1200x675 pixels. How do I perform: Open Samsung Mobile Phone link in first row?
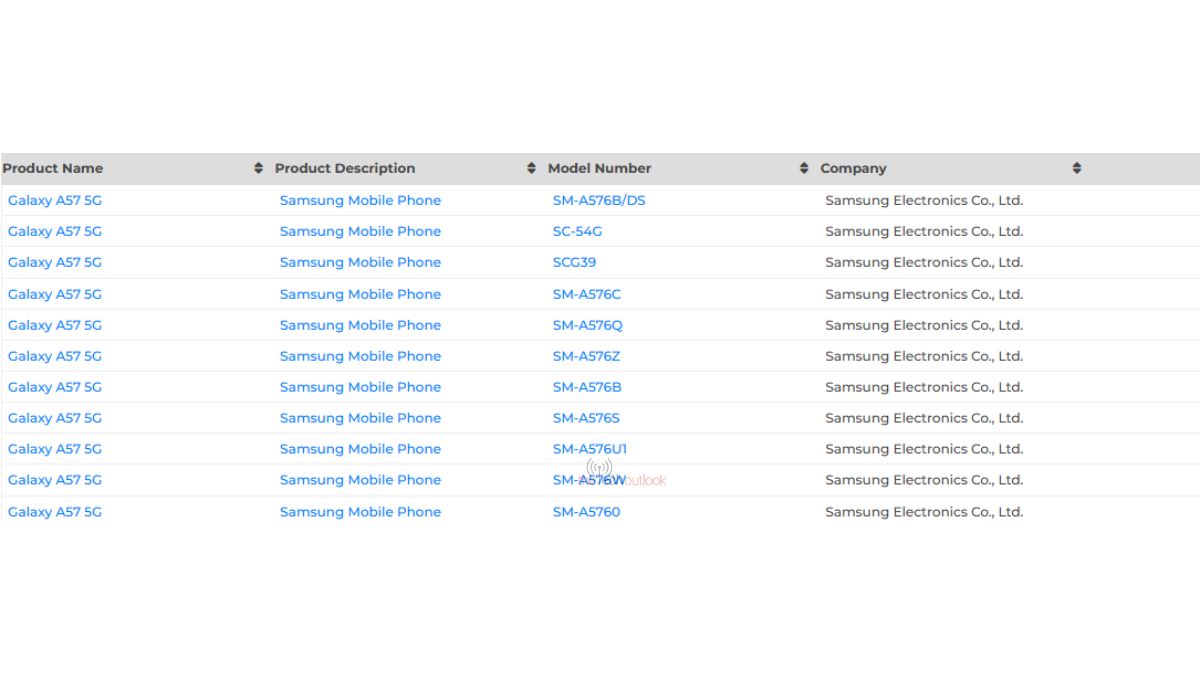tap(360, 200)
